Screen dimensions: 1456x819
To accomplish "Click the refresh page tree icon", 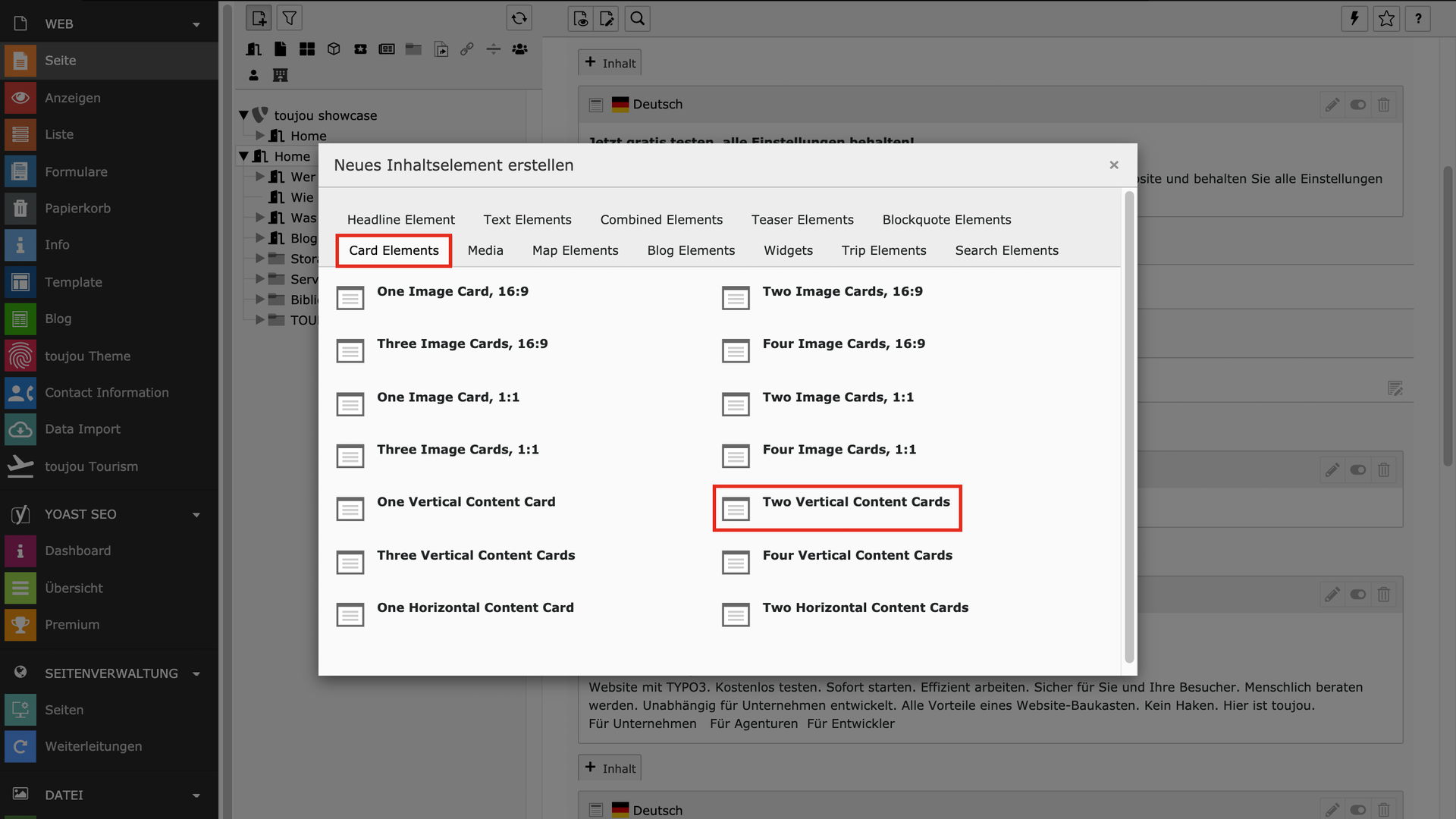I will 519,18.
